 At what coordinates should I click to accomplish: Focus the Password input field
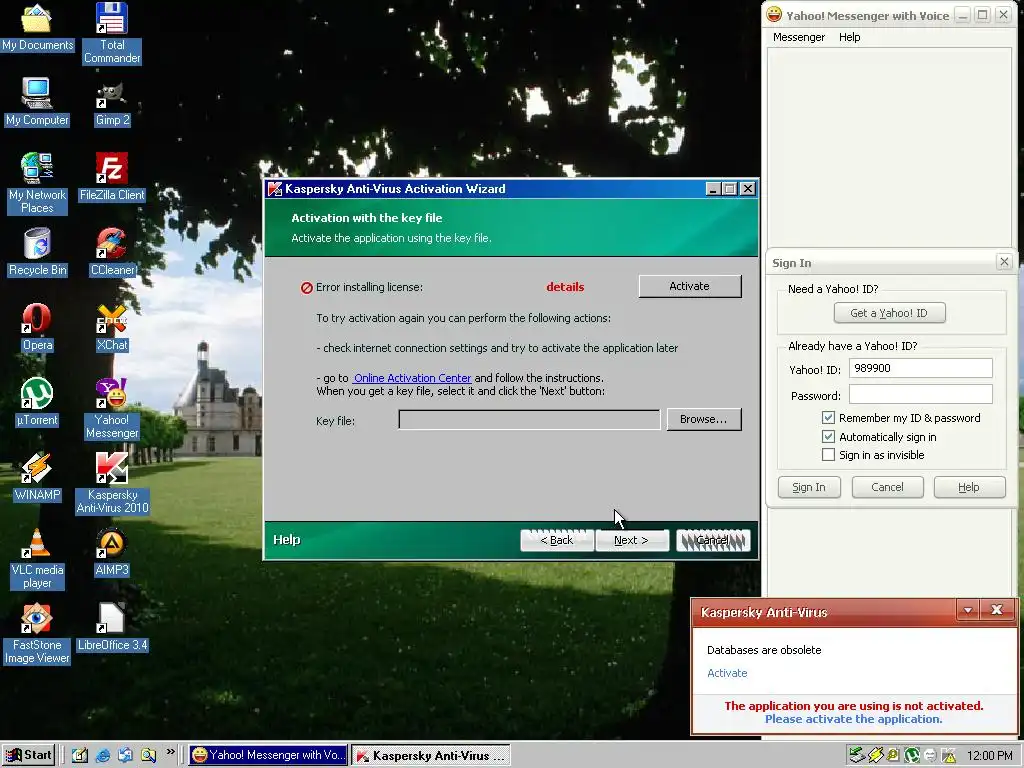click(x=920, y=394)
